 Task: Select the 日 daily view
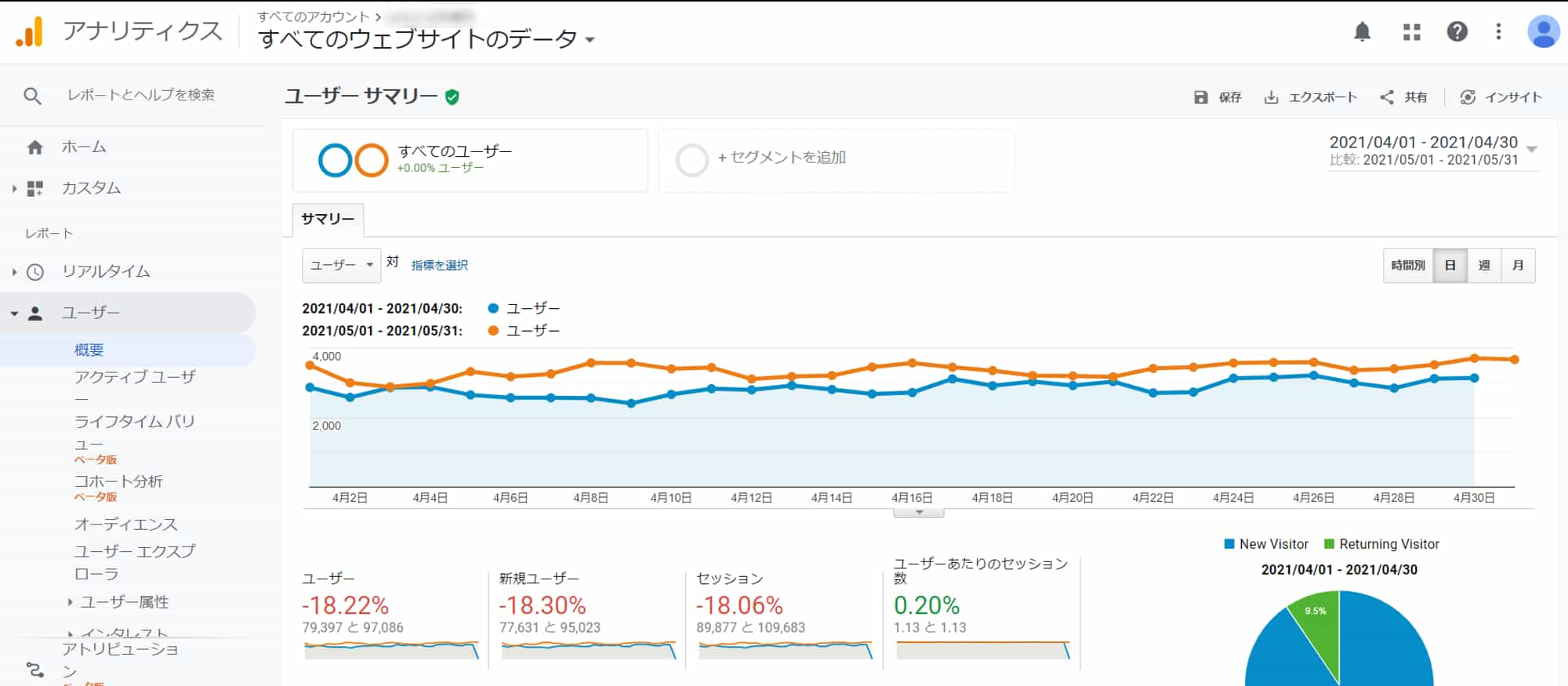pos(1450,266)
